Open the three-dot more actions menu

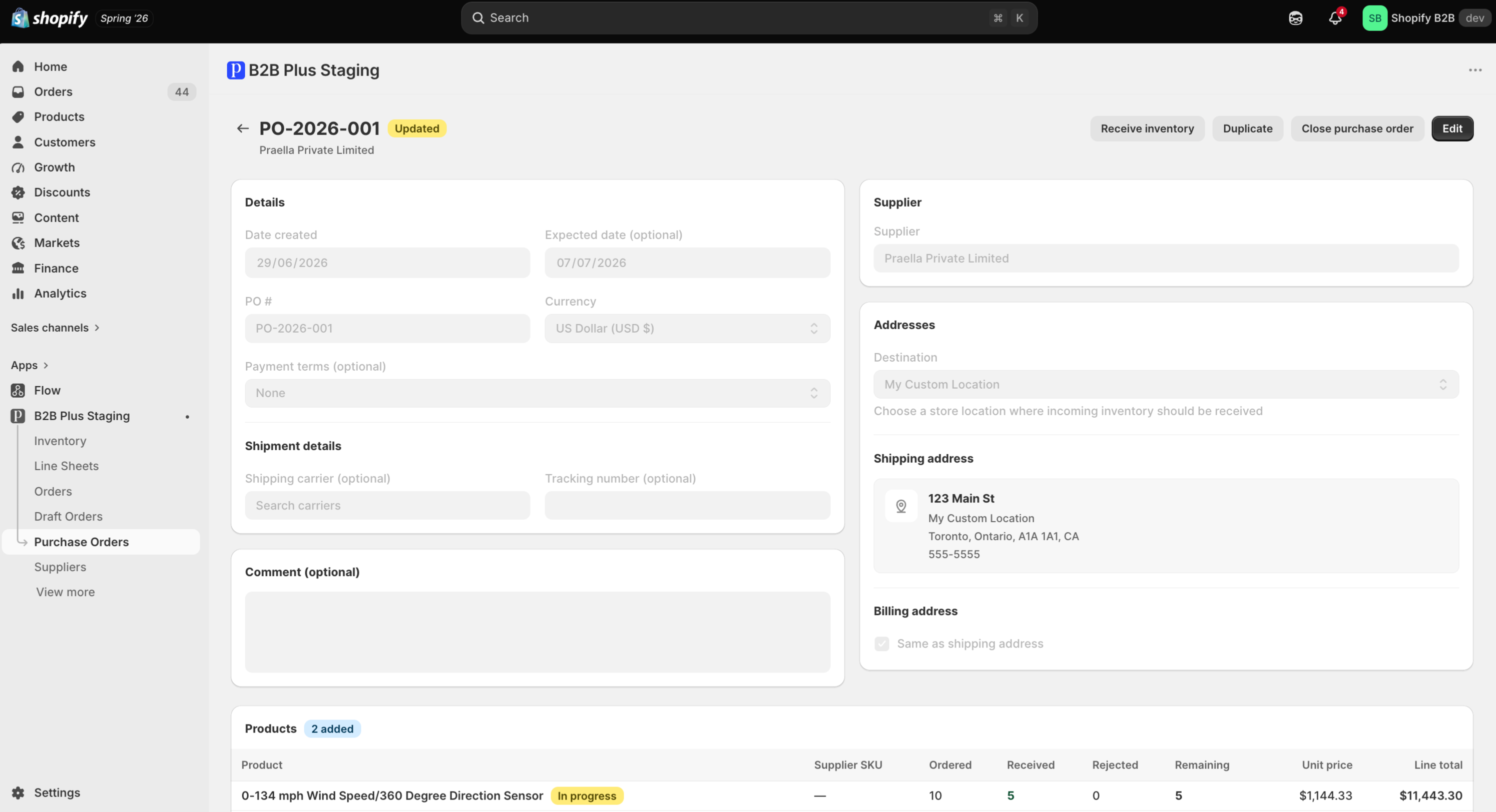(1475, 70)
